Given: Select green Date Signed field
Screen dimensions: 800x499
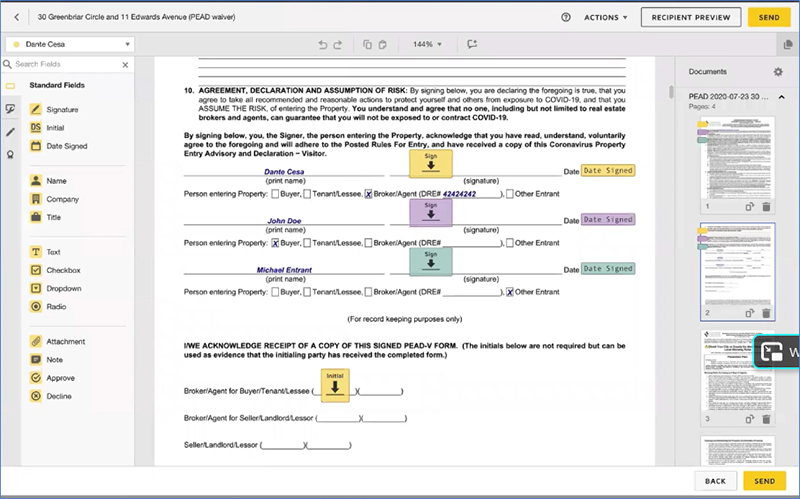Looking at the screenshot, I should pos(608,268).
